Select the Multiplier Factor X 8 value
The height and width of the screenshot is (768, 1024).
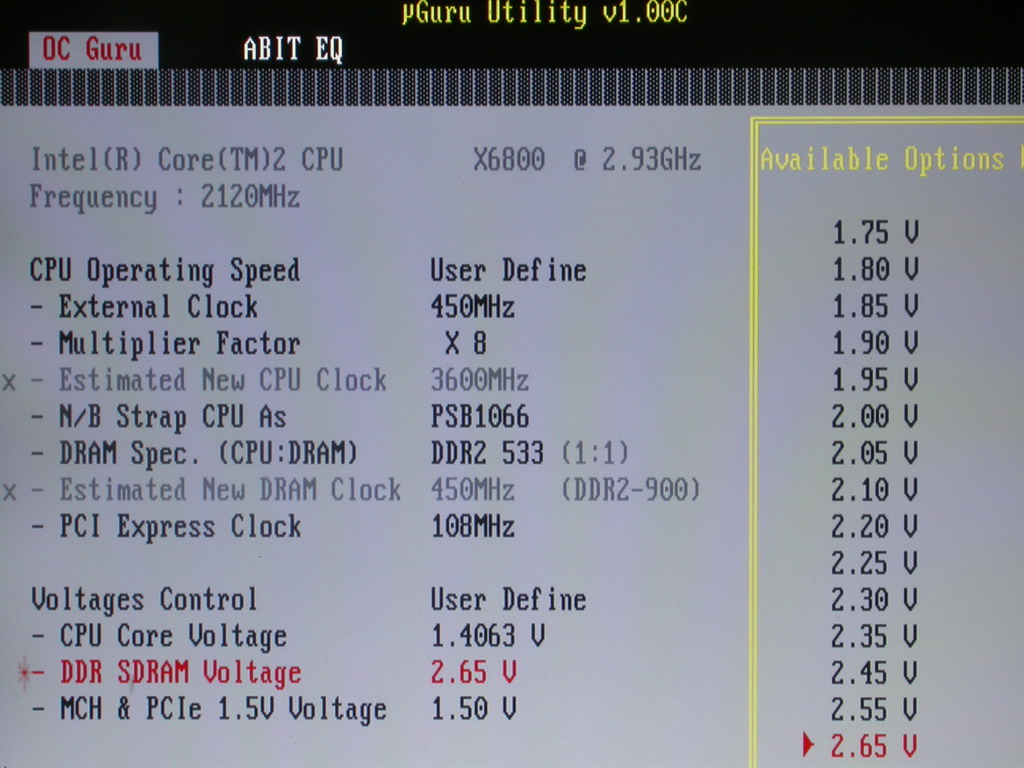[466, 344]
